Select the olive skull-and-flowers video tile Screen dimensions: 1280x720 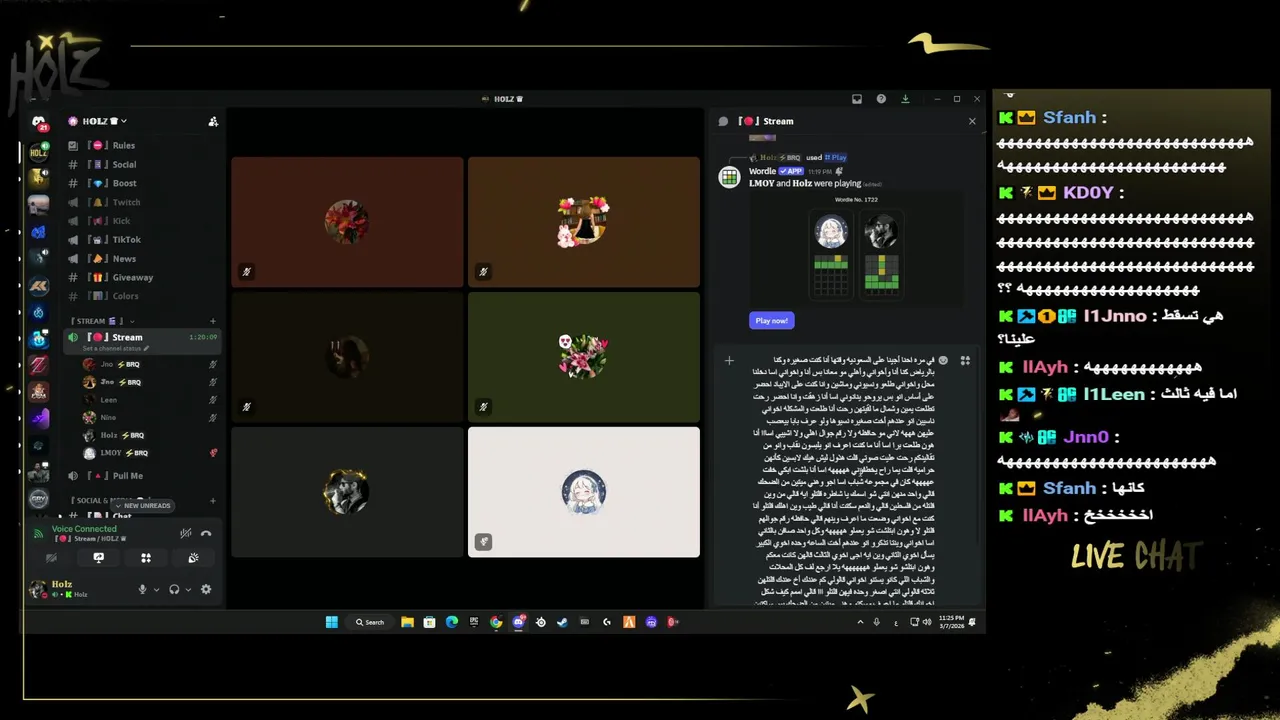coord(584,357)
